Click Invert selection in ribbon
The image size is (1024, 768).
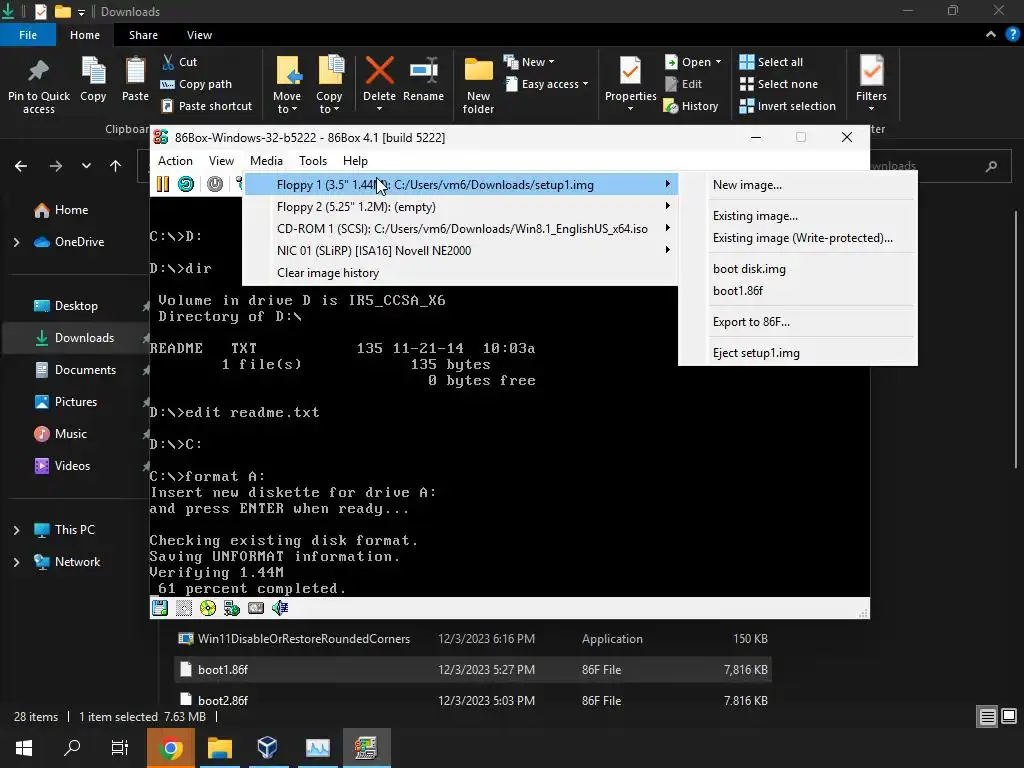click(x=788, y=106)
